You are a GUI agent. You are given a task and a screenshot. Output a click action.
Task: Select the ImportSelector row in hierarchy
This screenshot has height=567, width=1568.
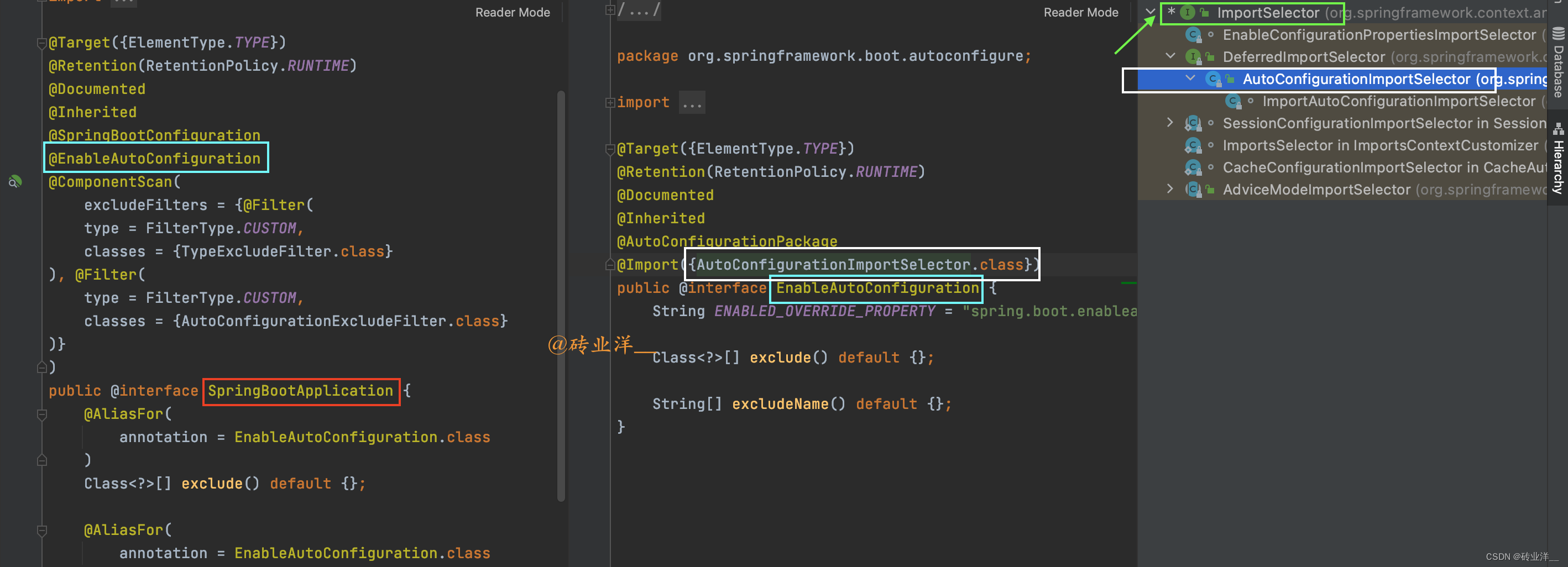coord(1342,13)
